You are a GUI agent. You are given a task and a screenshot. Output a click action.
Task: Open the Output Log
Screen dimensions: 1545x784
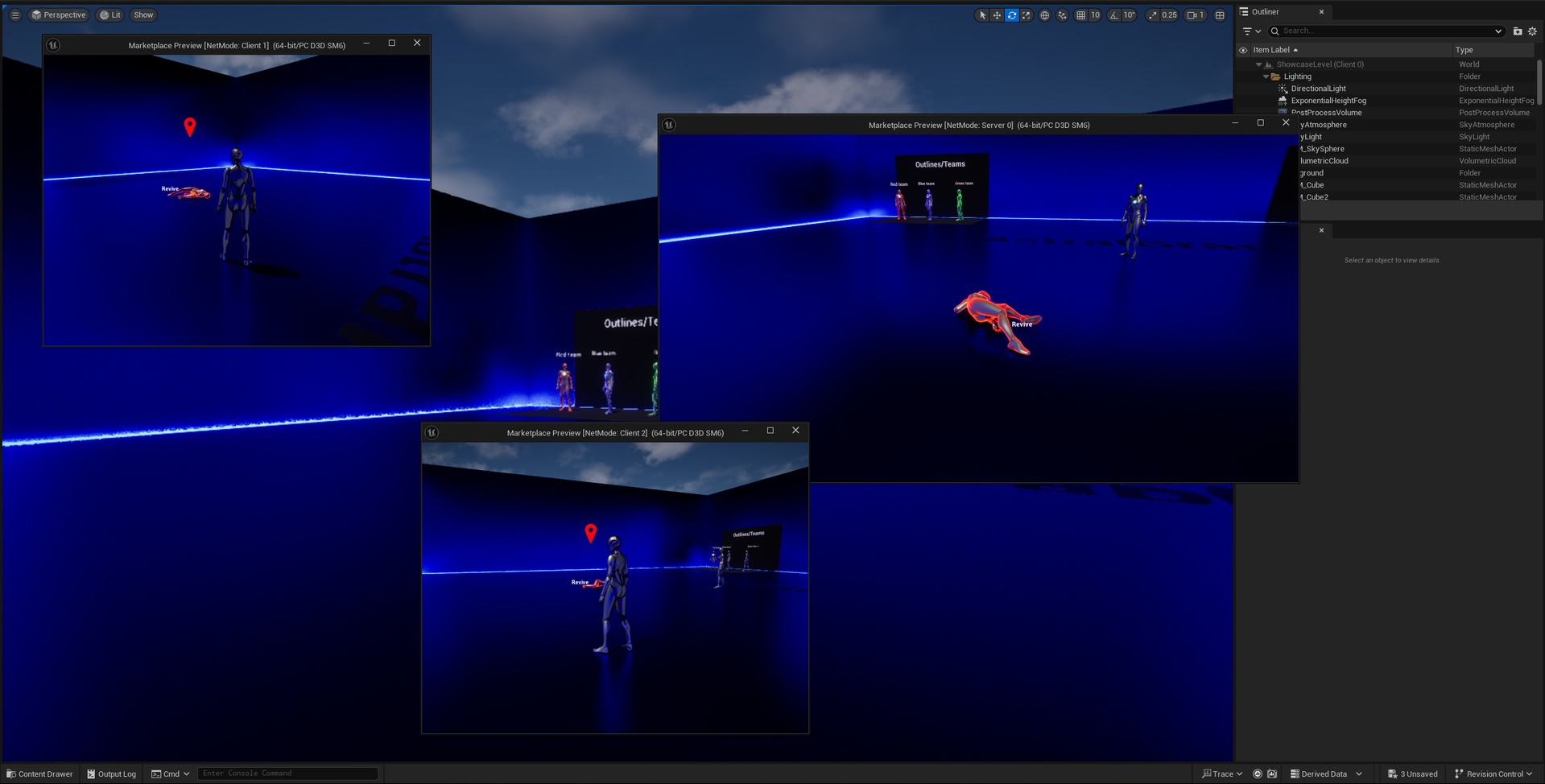tap(111, 774)
